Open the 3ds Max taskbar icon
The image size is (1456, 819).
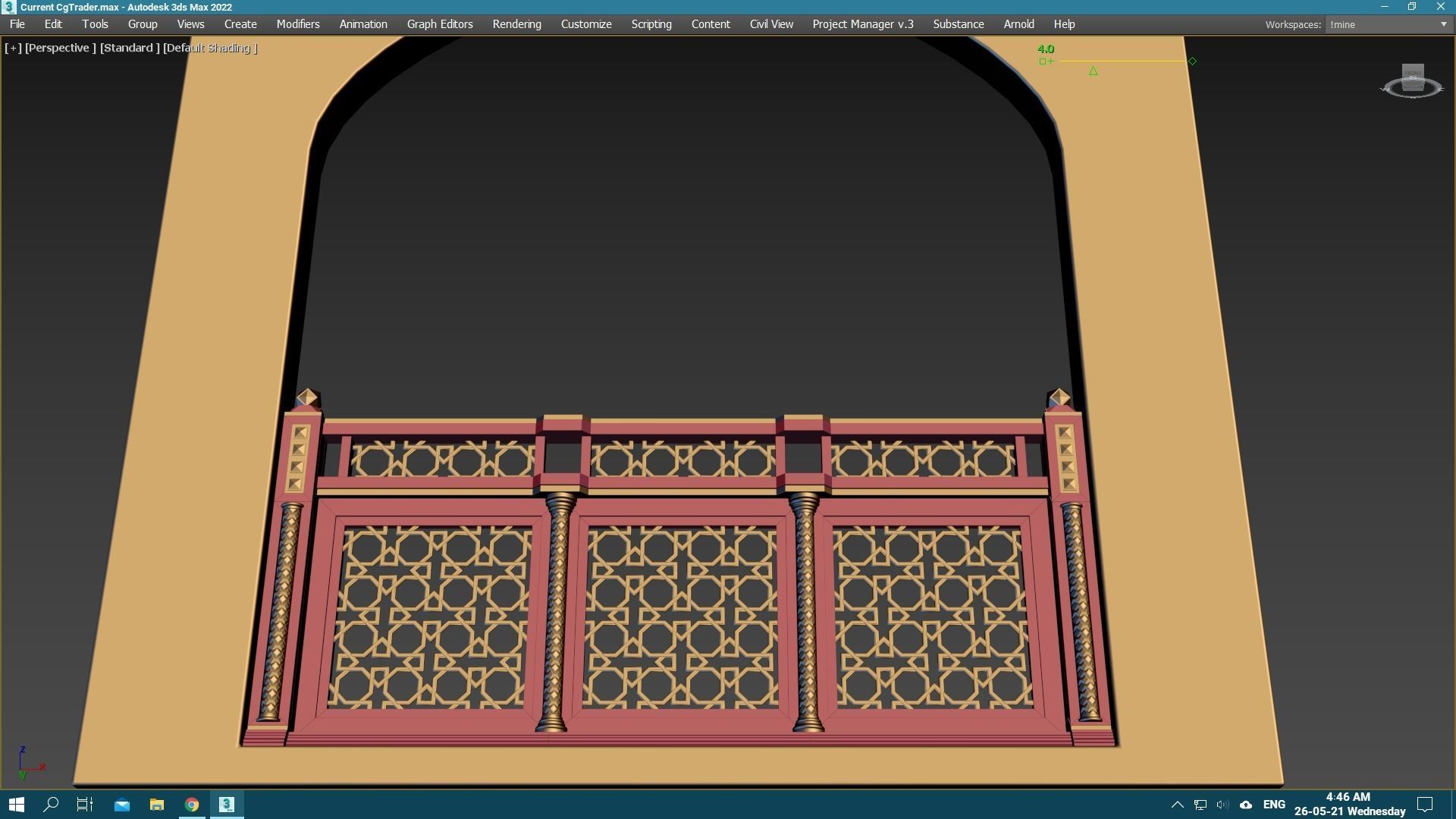click(x=227, y=805)
